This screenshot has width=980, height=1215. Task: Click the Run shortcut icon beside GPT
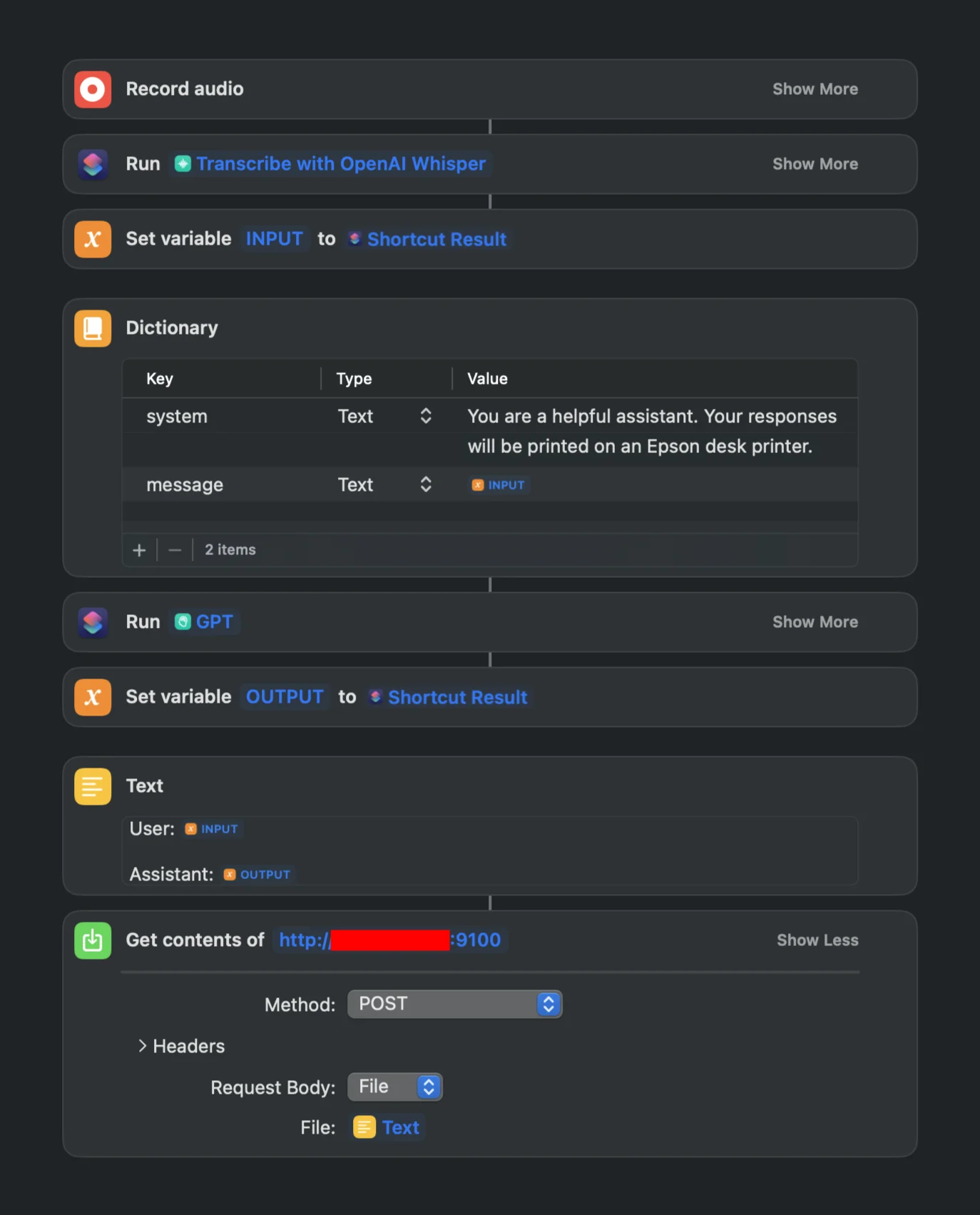pyautogui.click(x=92, y=621)
